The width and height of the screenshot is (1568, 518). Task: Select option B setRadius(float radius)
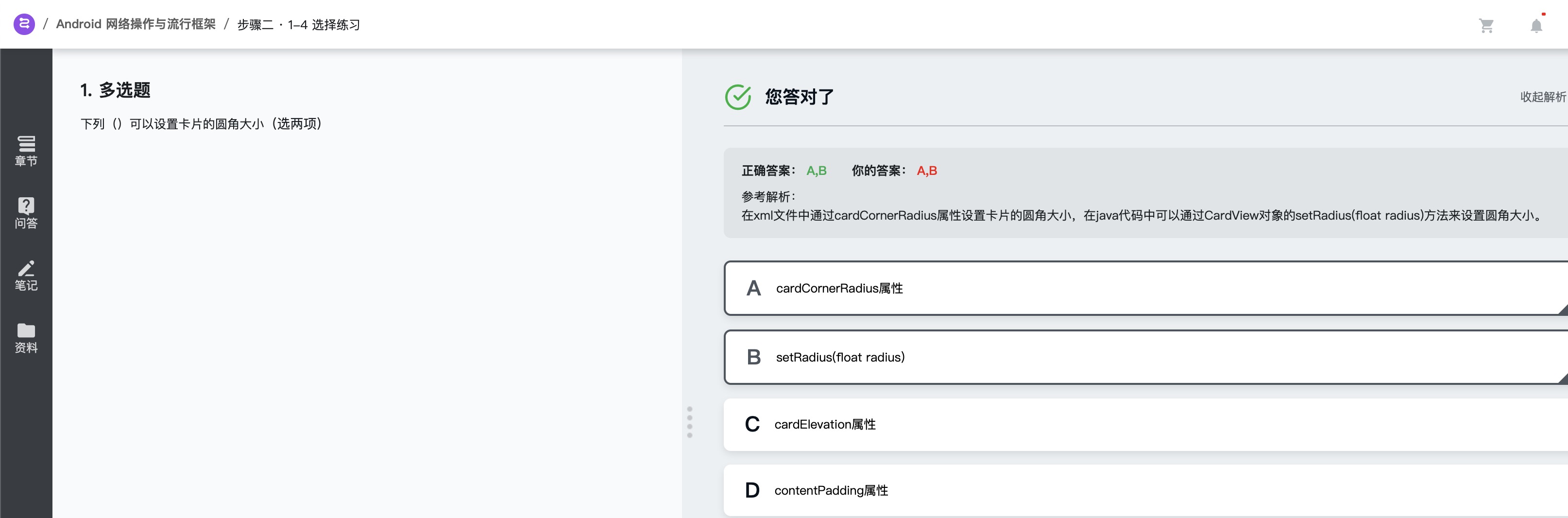[1145, 357]
